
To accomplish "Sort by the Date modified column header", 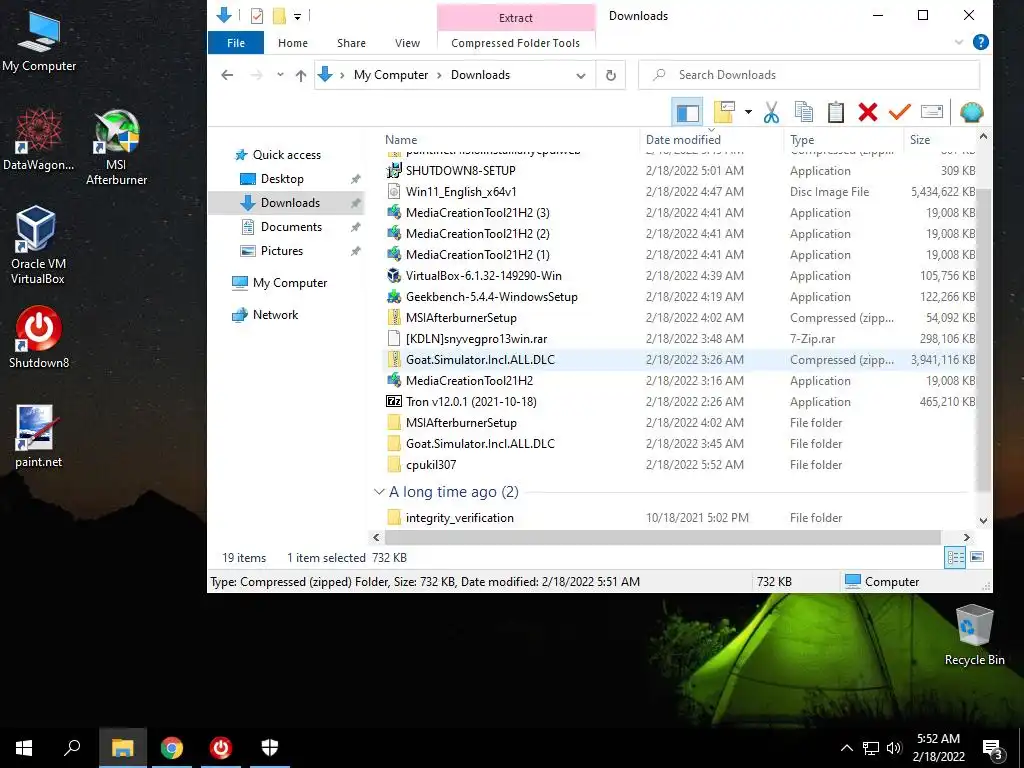I will (x=683, y=140).
